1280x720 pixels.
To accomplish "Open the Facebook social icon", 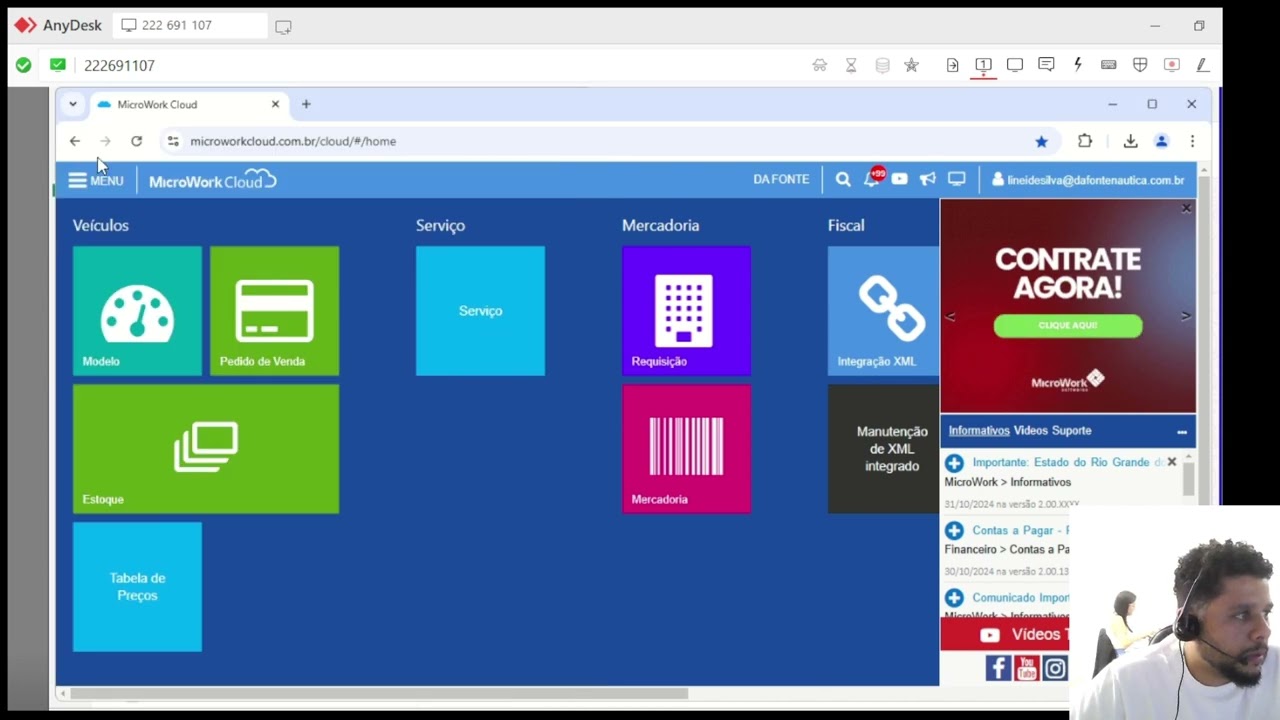I will (998, 668).
